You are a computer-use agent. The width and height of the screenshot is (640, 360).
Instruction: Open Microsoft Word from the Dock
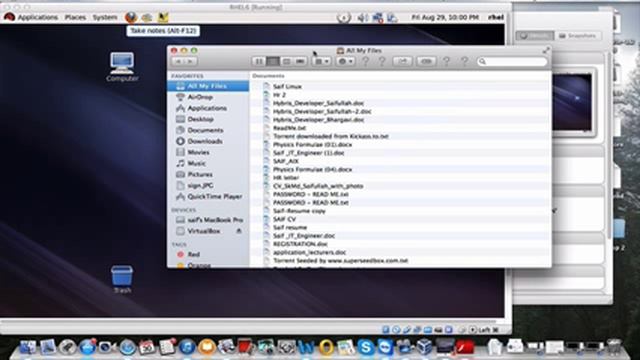[x=306, y=347]
